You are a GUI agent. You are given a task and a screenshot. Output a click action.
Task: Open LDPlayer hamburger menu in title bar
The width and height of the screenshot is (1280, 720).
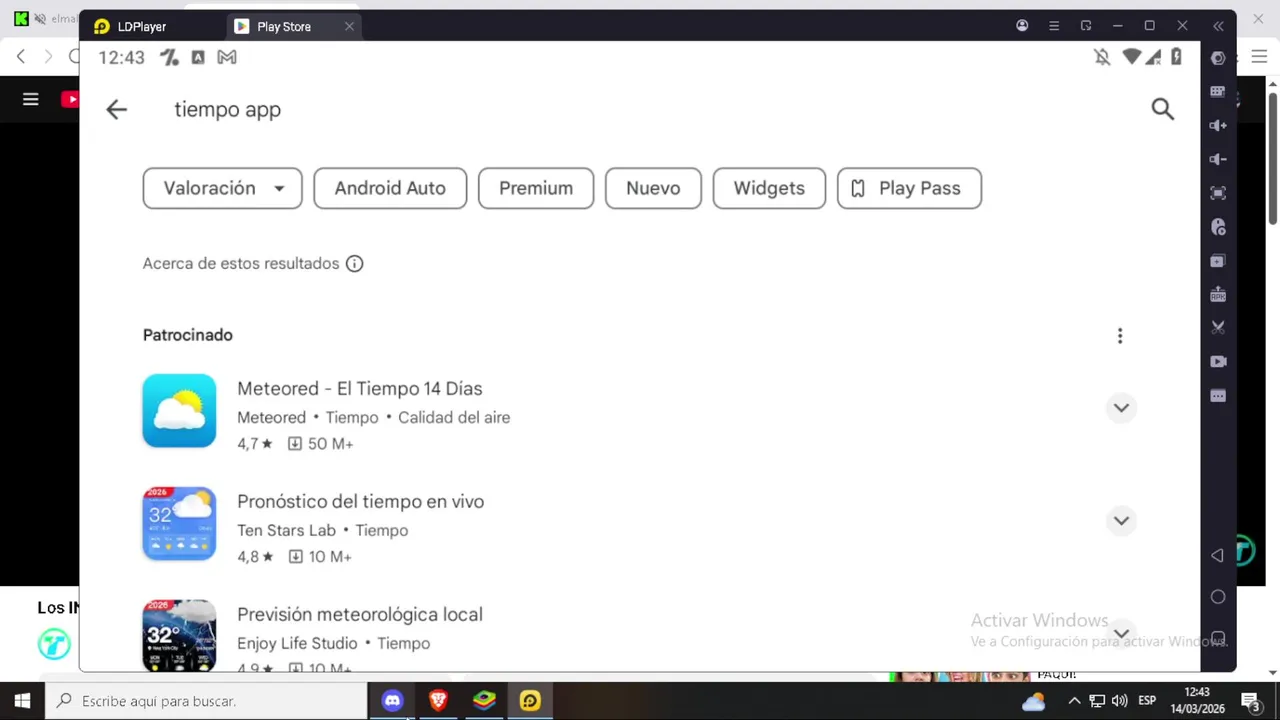pos(1054,26)
